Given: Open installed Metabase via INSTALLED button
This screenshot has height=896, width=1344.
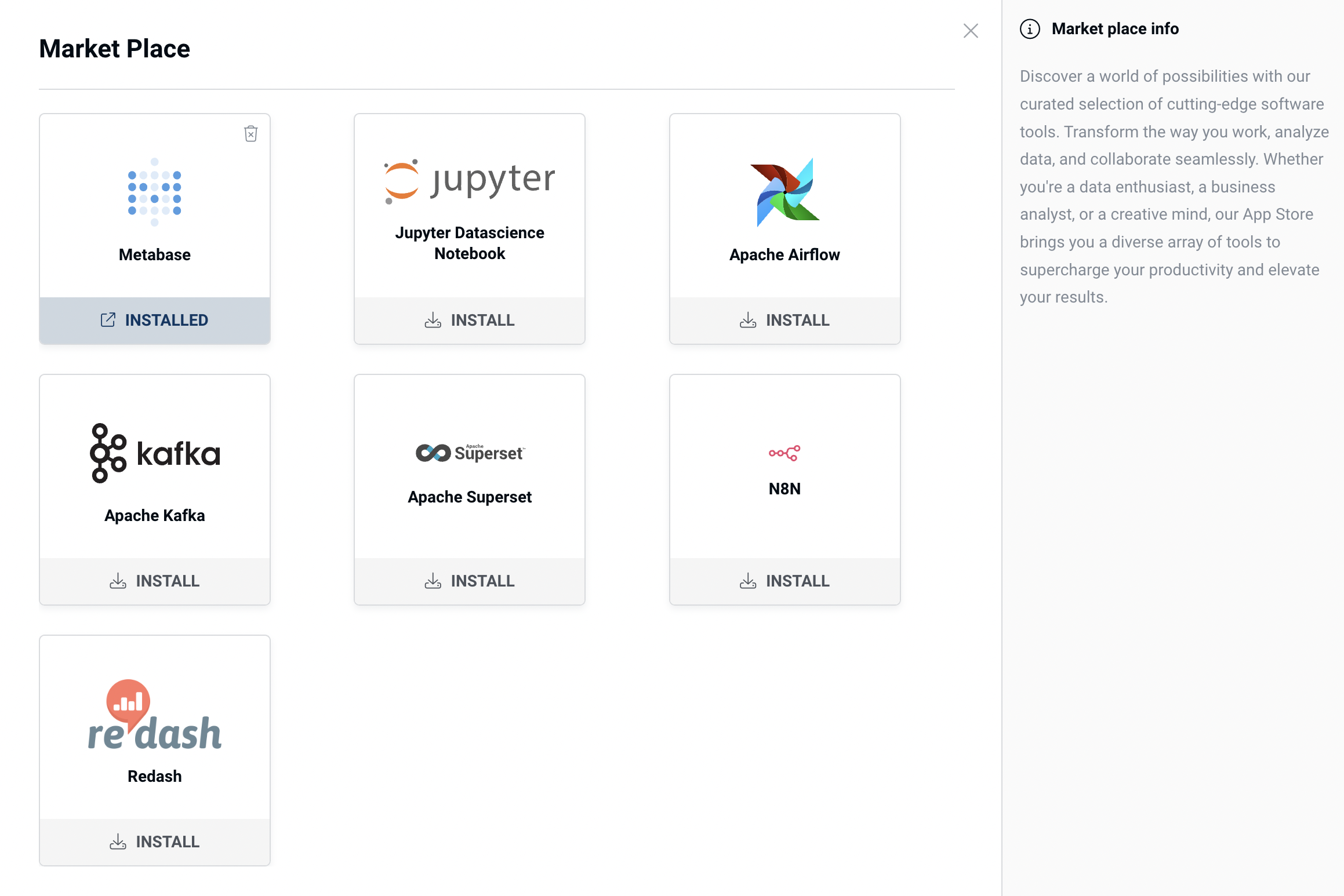Looking at the screenshot, I should coord(155,320).
